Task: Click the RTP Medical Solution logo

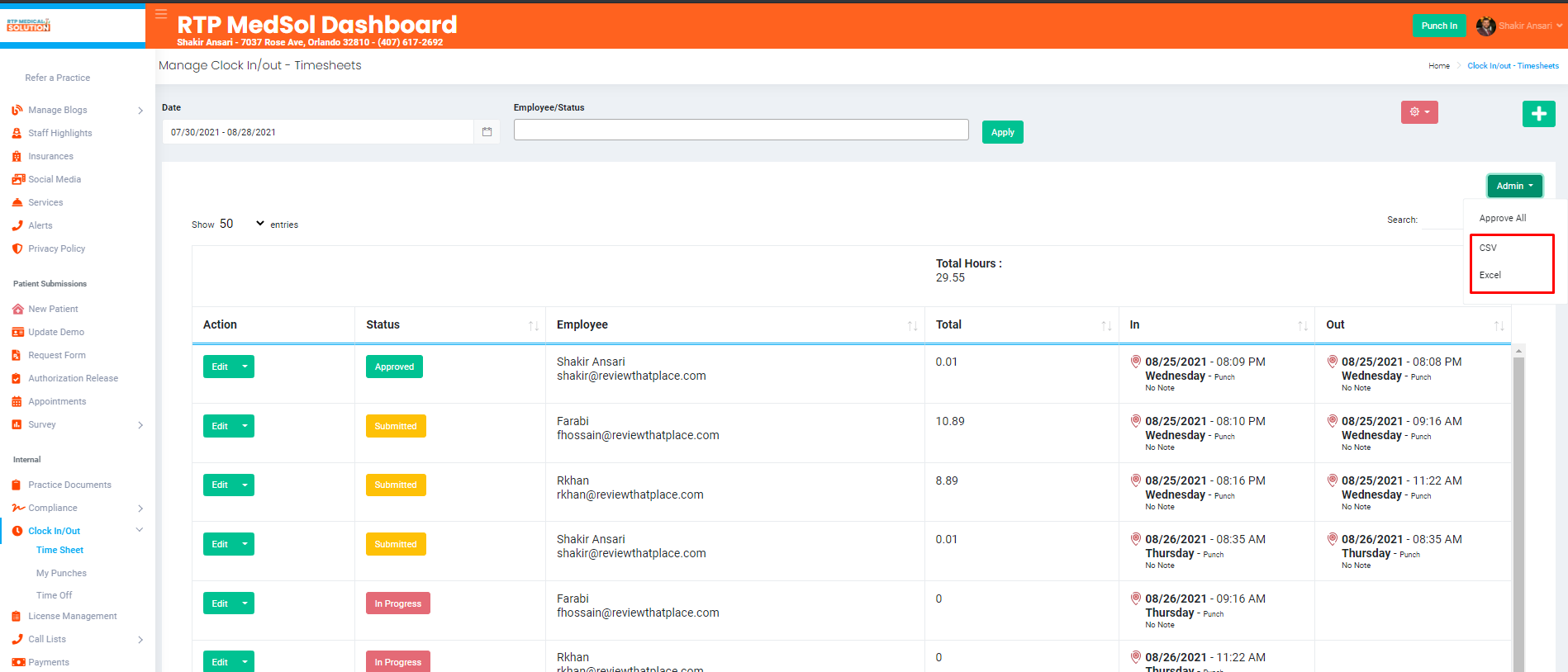Action: pos(29,26)
